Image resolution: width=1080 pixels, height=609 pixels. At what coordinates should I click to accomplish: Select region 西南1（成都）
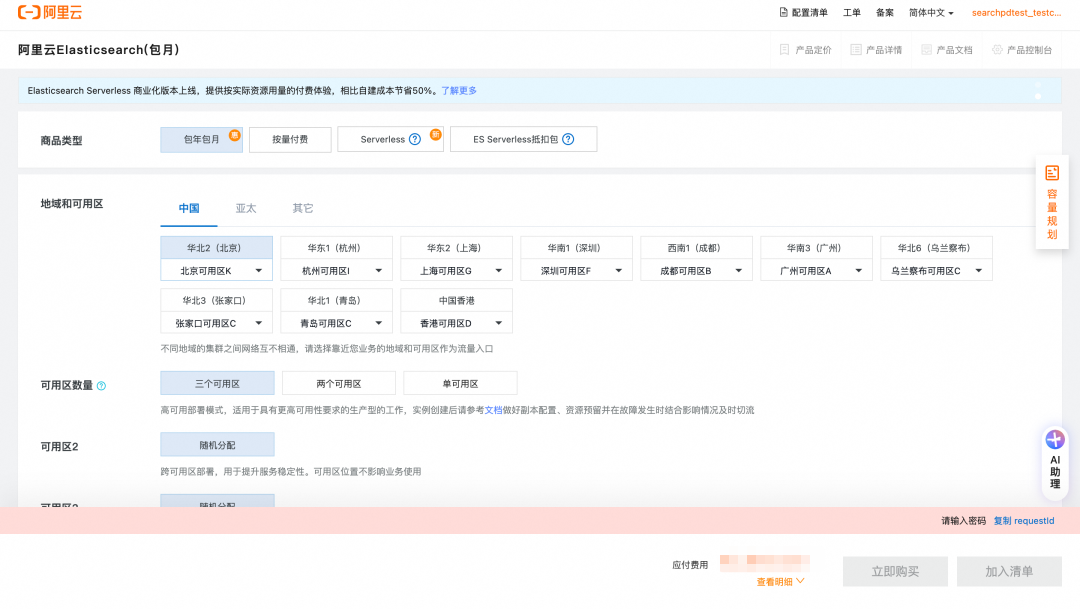[696, 248]
